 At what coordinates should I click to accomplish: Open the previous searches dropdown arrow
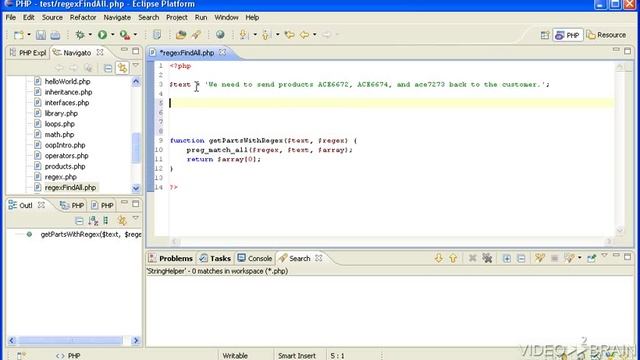point(580,258)
